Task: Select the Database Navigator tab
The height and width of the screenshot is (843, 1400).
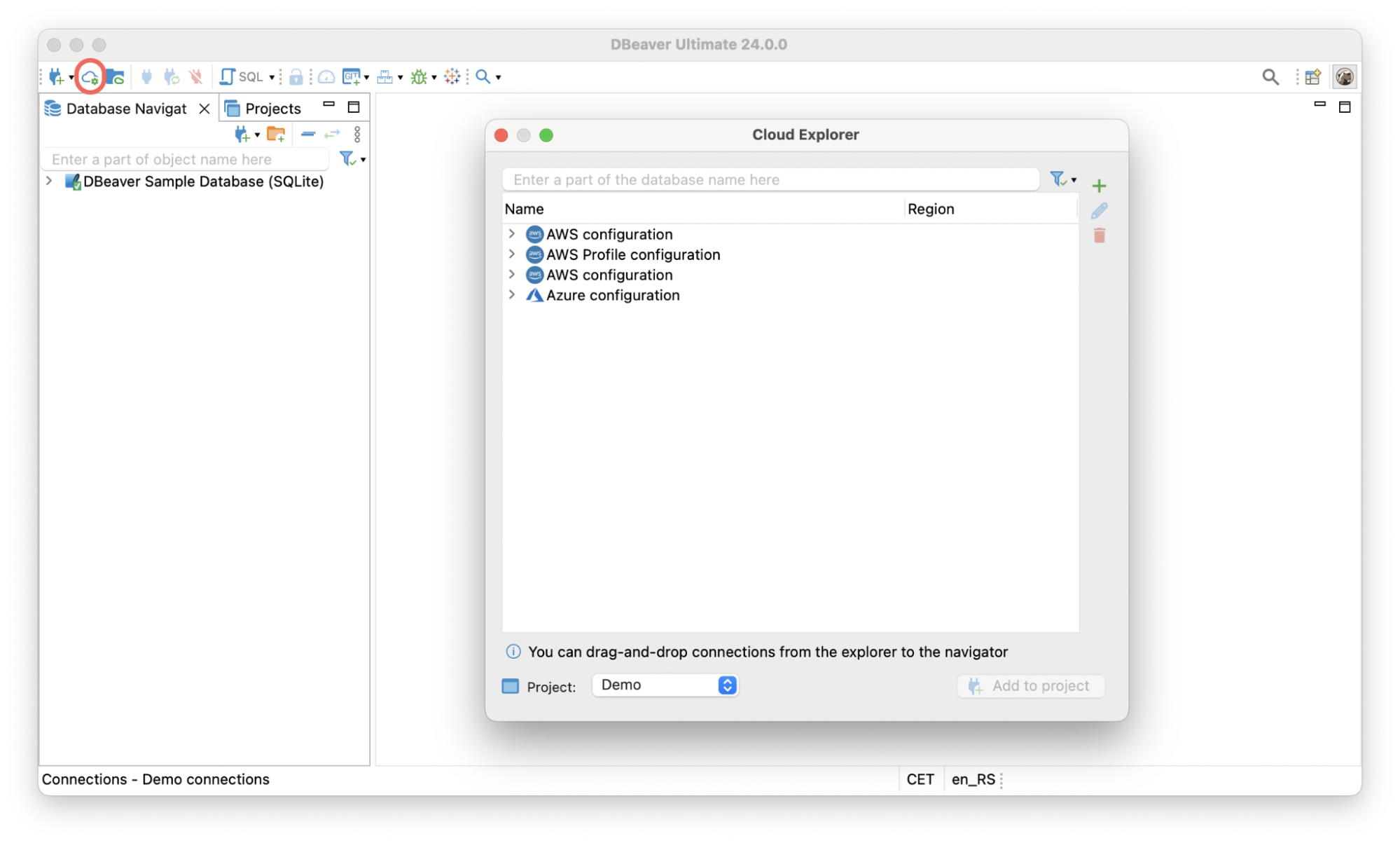Action: 126,109
